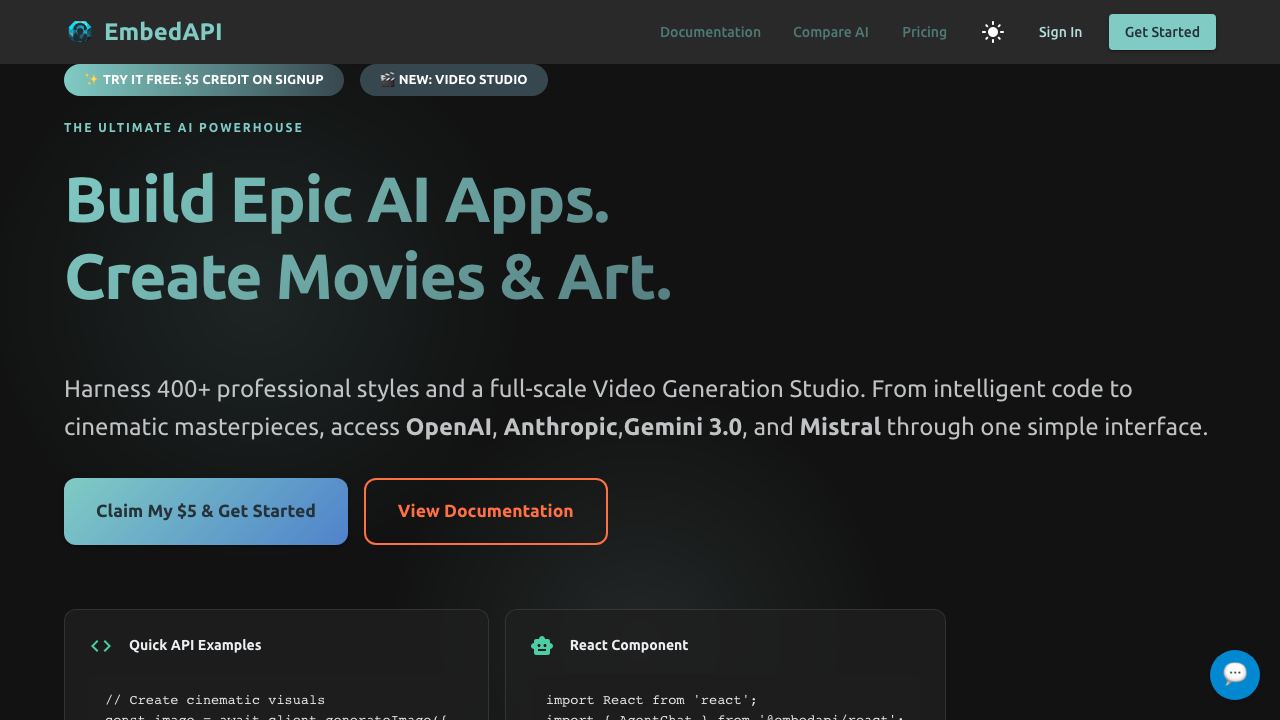The height and width of the screenshot is (720, 1280).
Task: Click the 'Build Epic AI Apps.' headline
Action: (337, 199)
